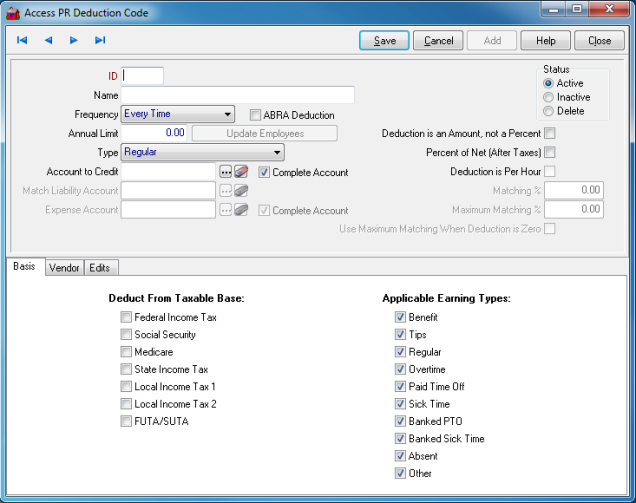Jump to the last record
This screenshot has width=636, height=503.
(100, 41)
